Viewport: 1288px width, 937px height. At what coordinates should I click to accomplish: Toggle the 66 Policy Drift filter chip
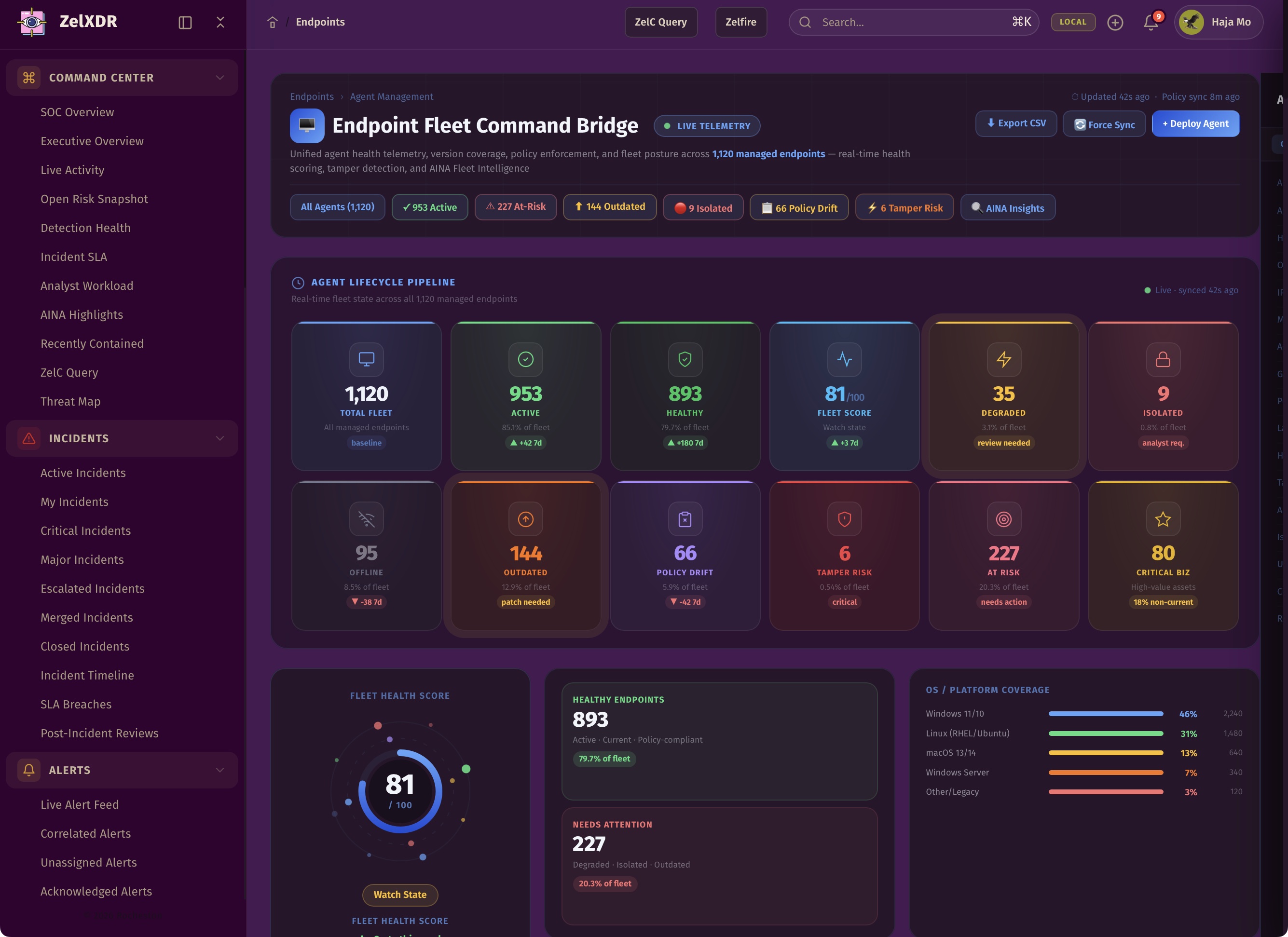click(799, 208)
